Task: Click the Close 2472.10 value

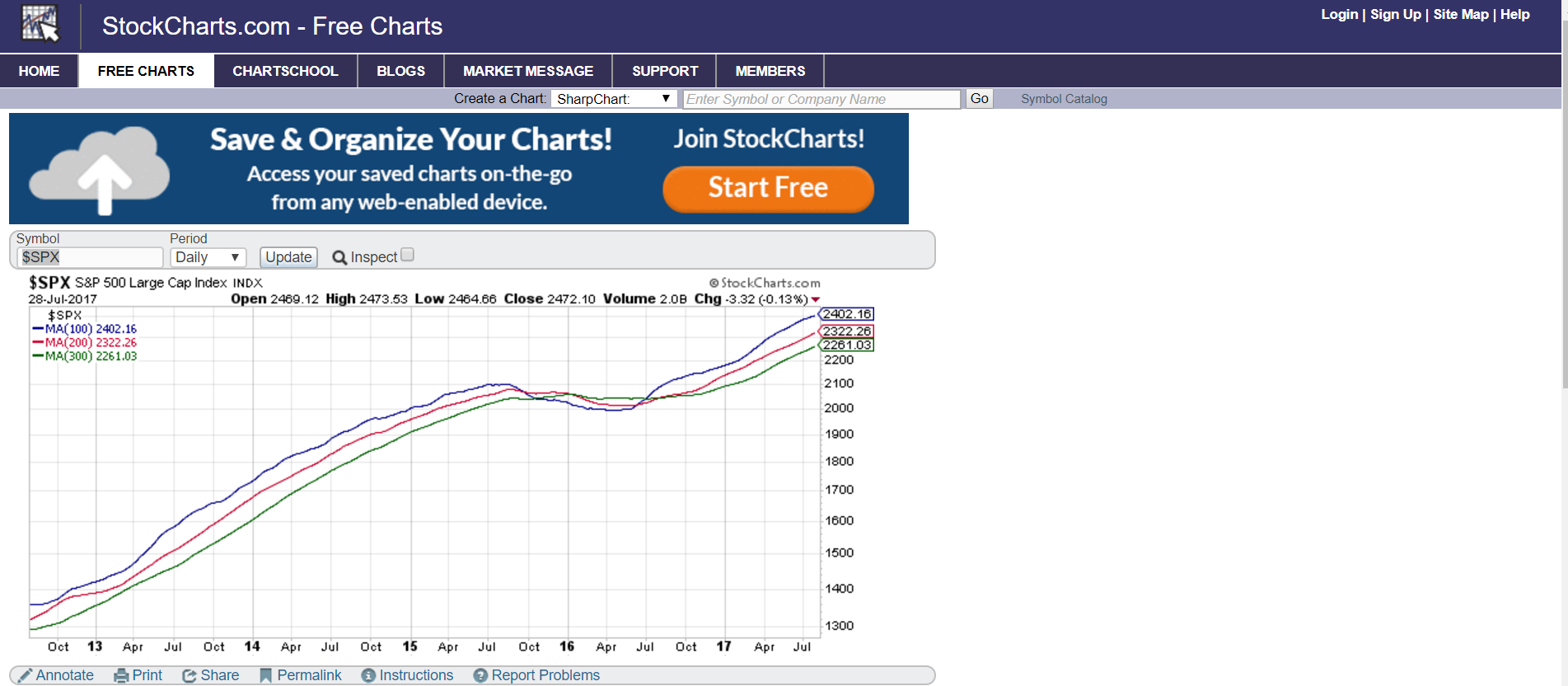Action: point(550,298)
